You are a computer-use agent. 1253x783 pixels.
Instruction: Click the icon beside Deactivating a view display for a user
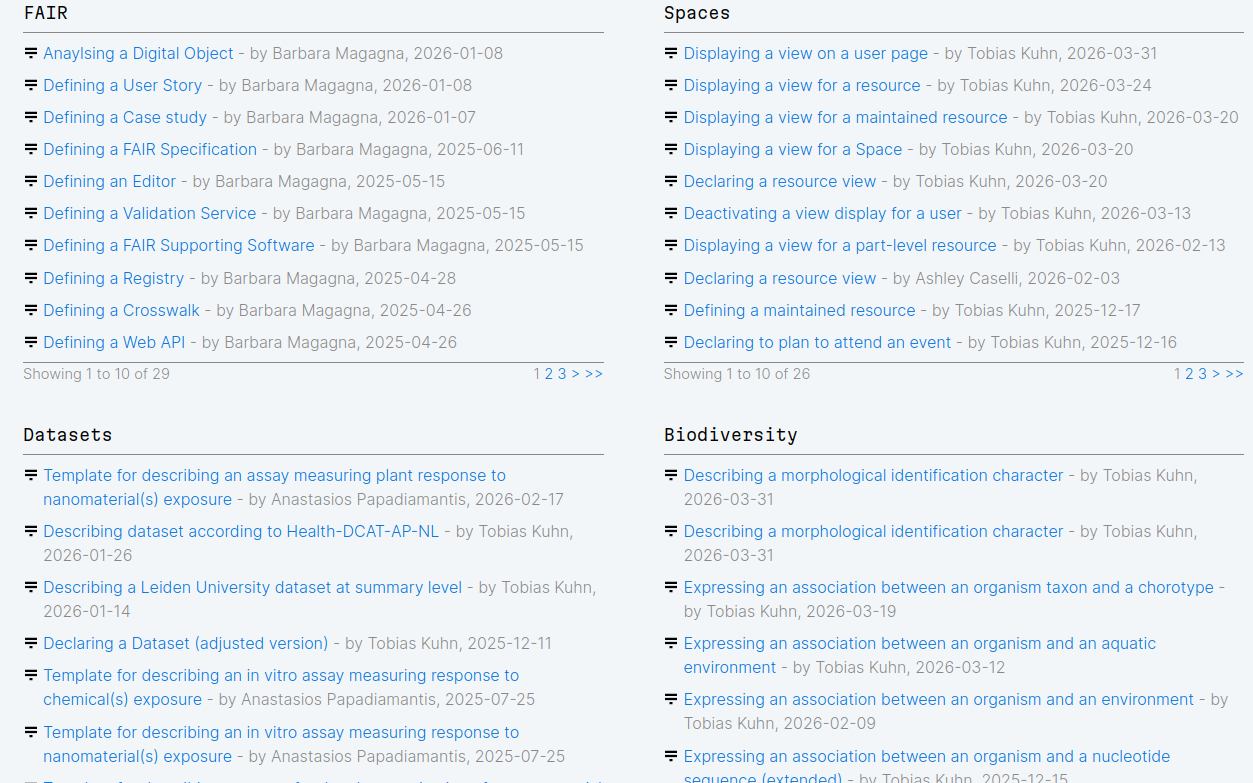[x=671, y=214]
